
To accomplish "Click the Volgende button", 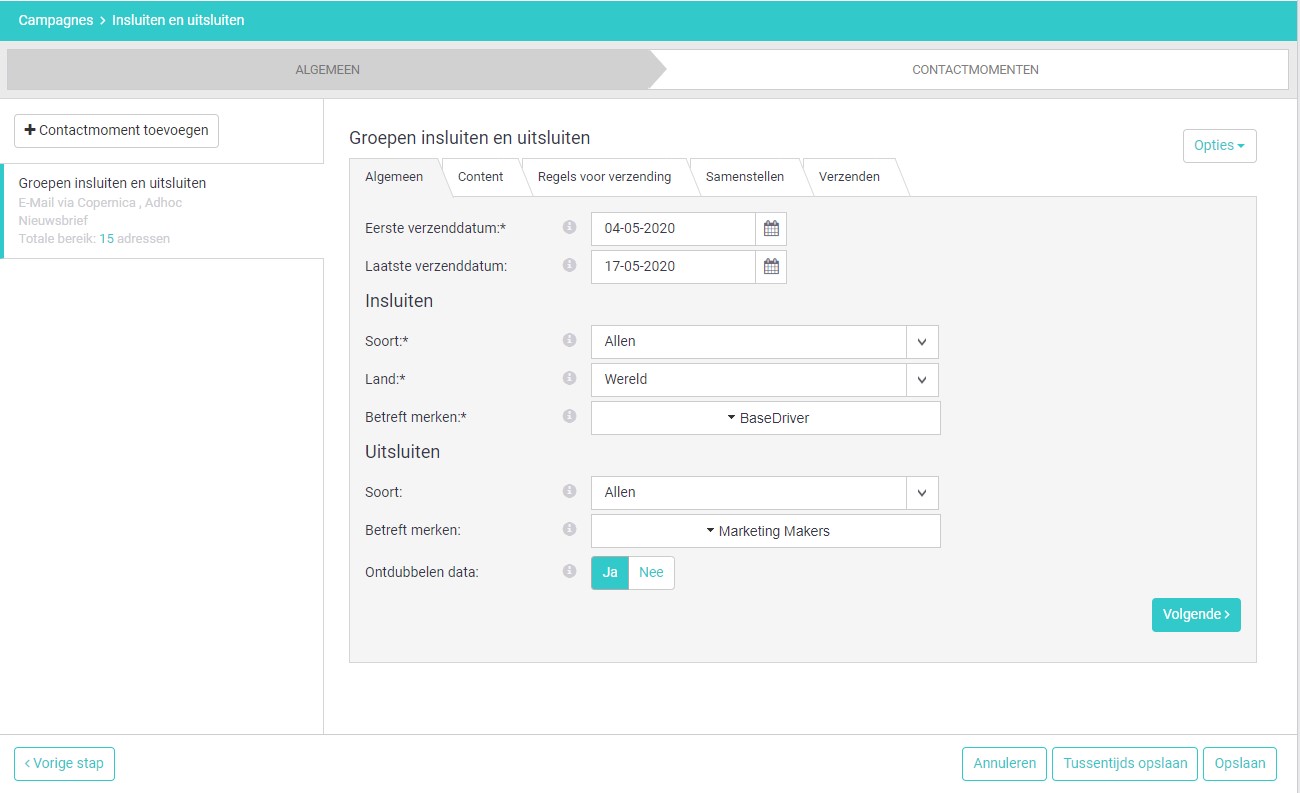I will pos(1196,615).
